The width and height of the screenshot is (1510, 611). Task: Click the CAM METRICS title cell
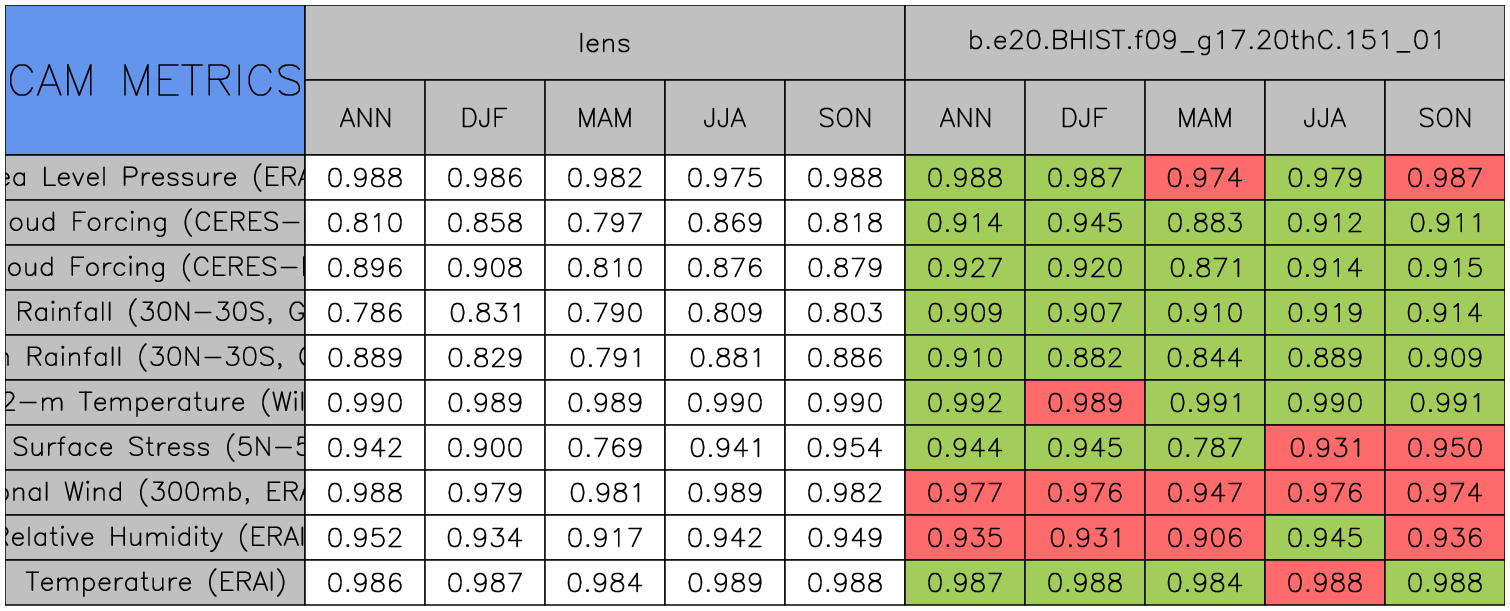tap(155, 80)
